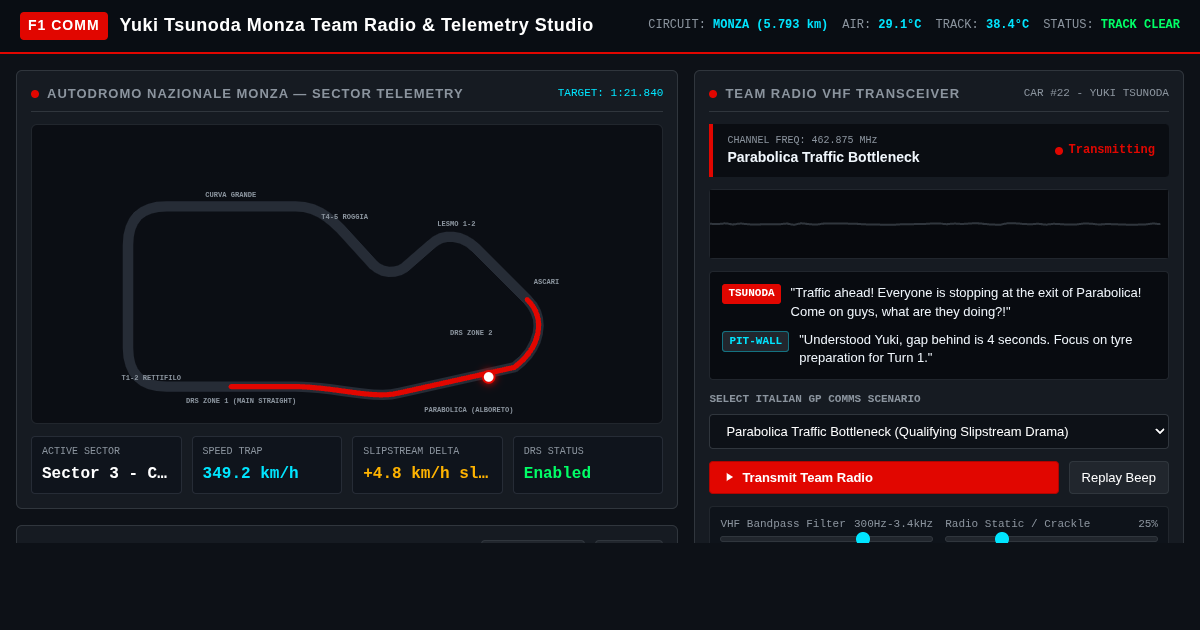Click the Active Sector card
1200x630 pixels.
[x=106, y=465]
